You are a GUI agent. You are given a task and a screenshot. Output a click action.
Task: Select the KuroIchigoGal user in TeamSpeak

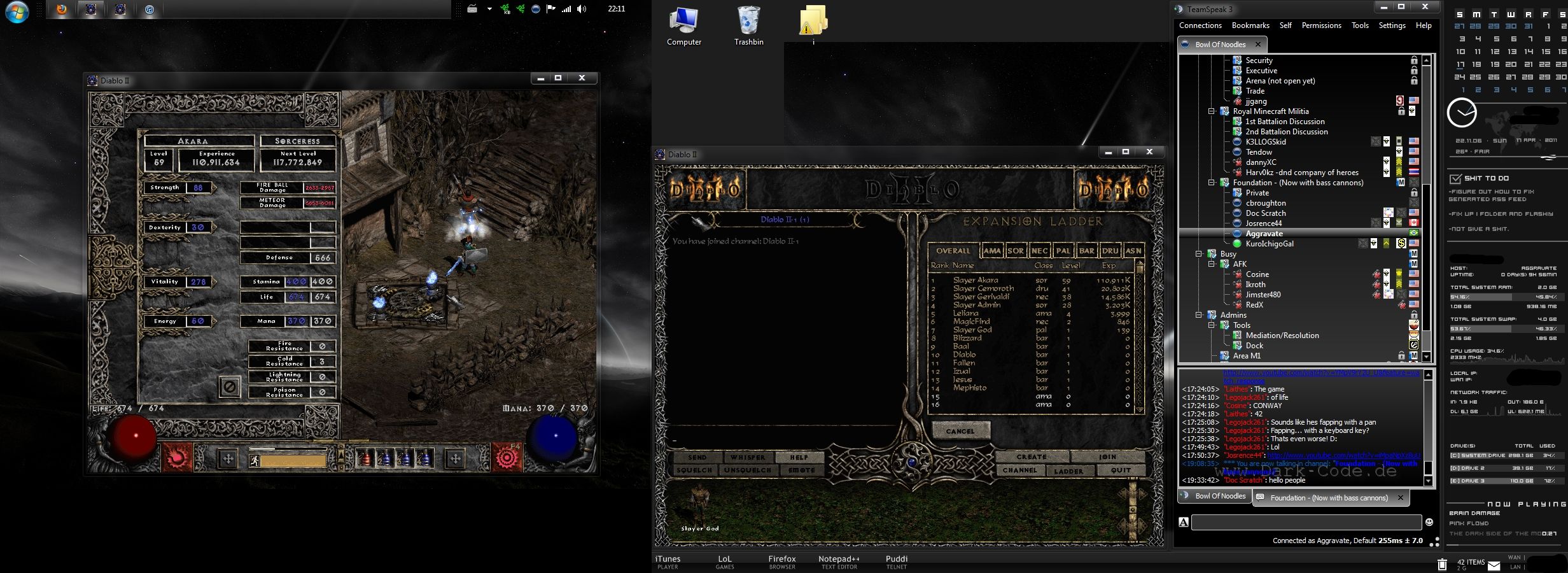tap(1270, 244)
